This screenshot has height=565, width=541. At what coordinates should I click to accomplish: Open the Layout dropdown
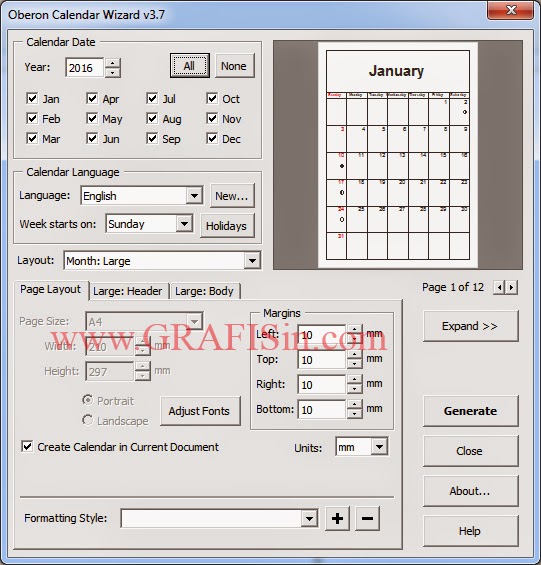[x=252, y=261]
